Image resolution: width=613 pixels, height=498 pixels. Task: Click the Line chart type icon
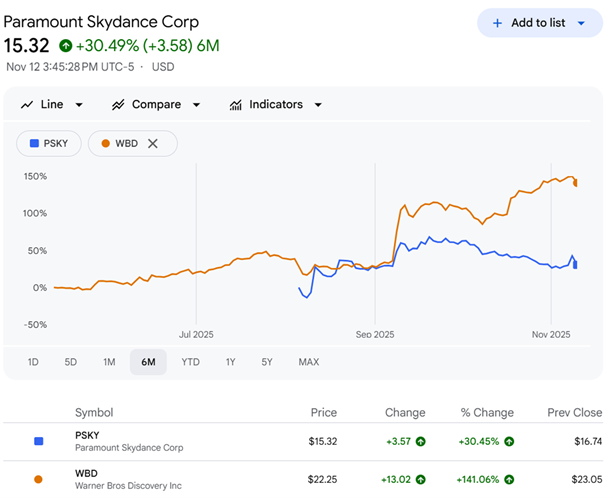pos(27,105)
